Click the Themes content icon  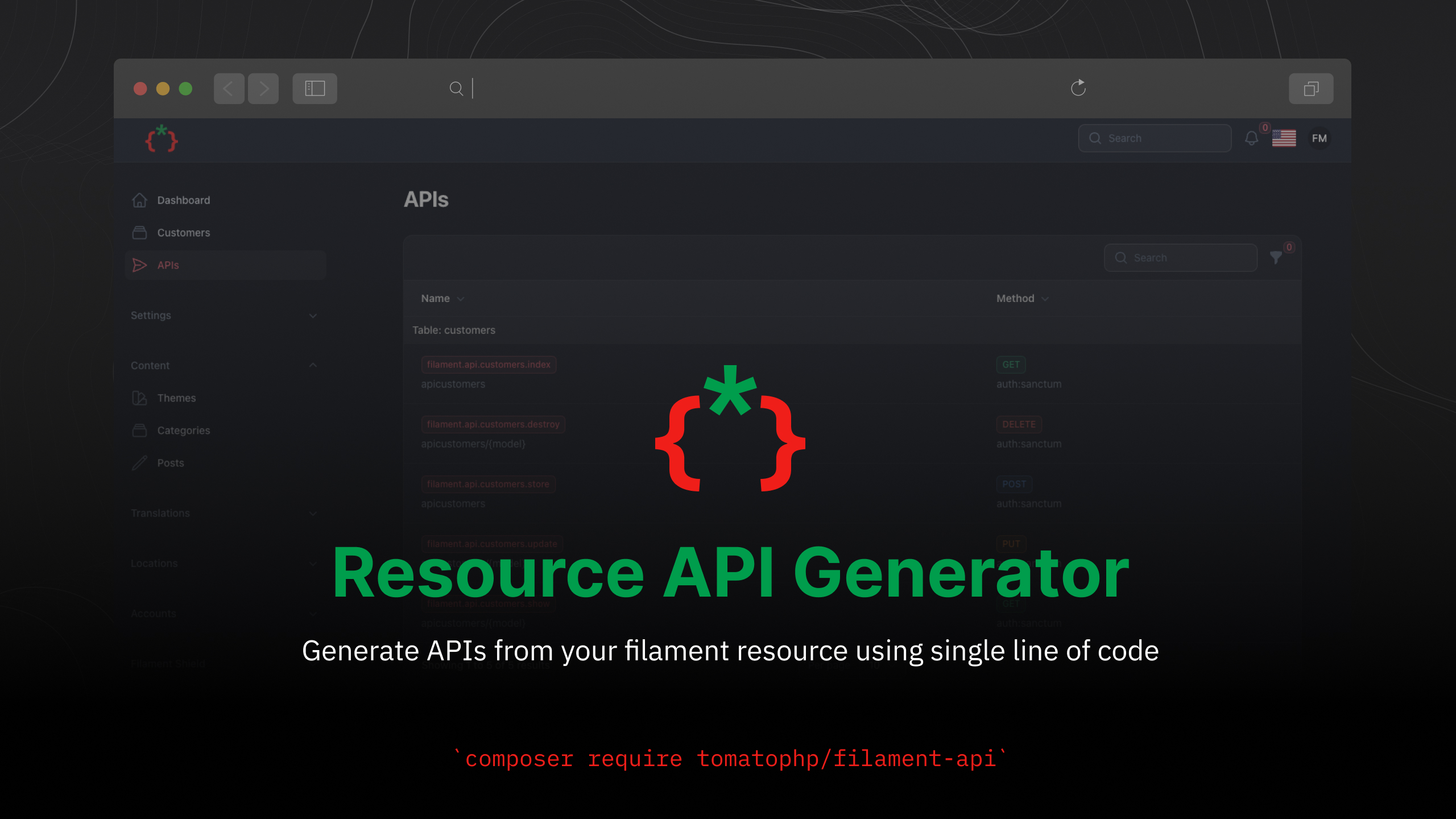tap(140, 397)
